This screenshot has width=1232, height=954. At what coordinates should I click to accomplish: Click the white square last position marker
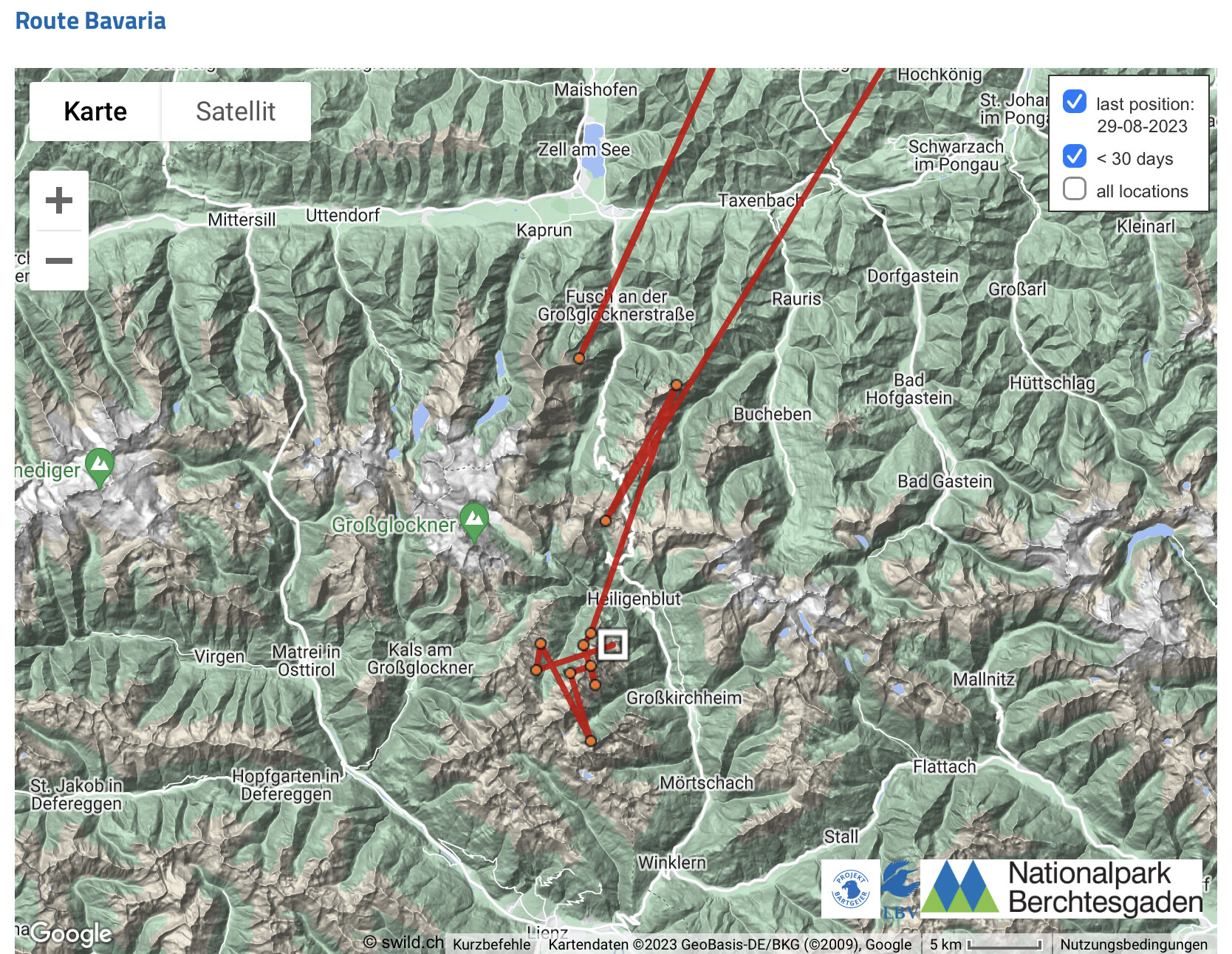pos(612,644)
